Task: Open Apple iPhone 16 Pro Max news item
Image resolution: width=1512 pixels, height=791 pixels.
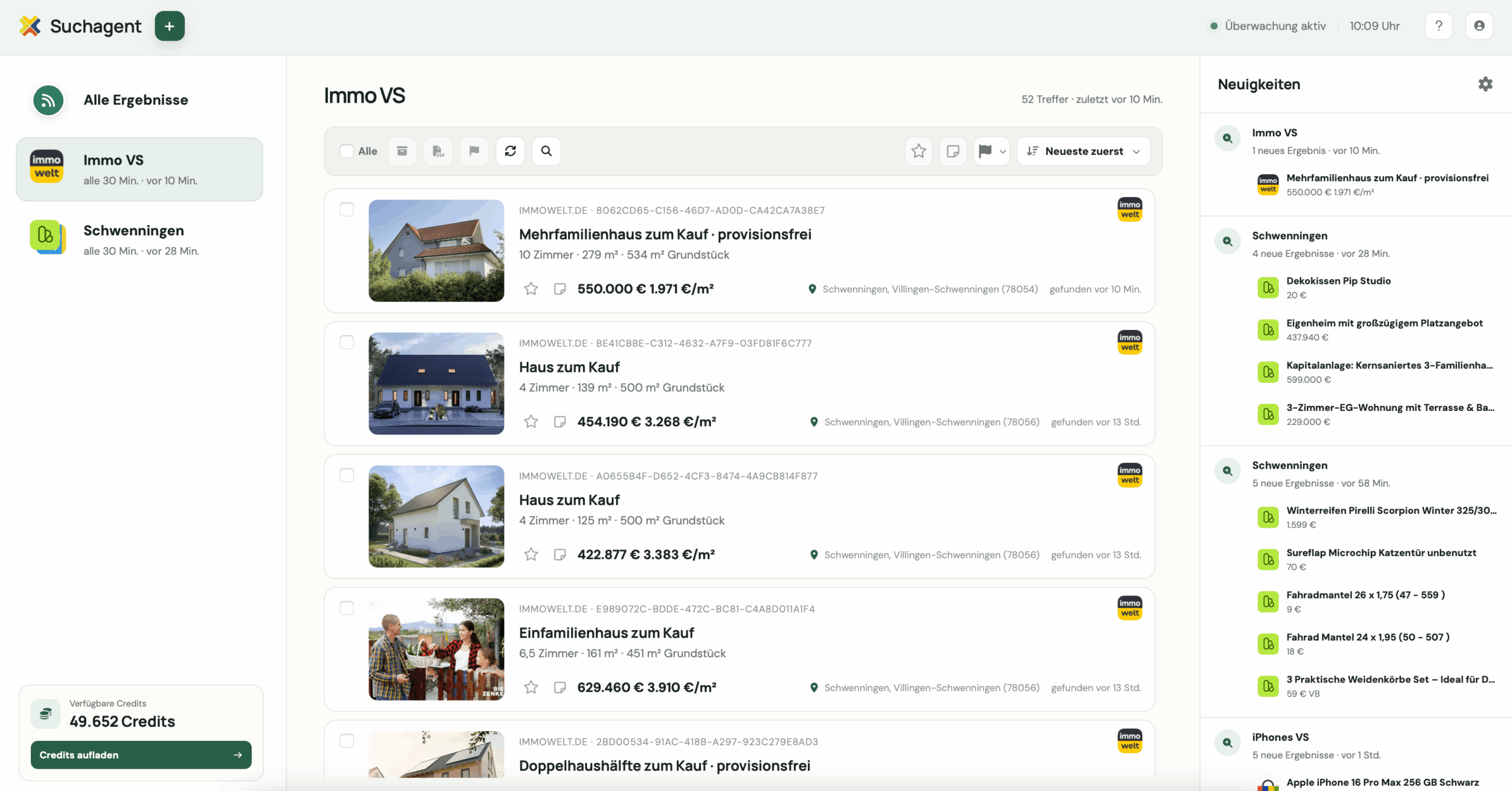Action: pyautogui.click(x=1376, y=783)
